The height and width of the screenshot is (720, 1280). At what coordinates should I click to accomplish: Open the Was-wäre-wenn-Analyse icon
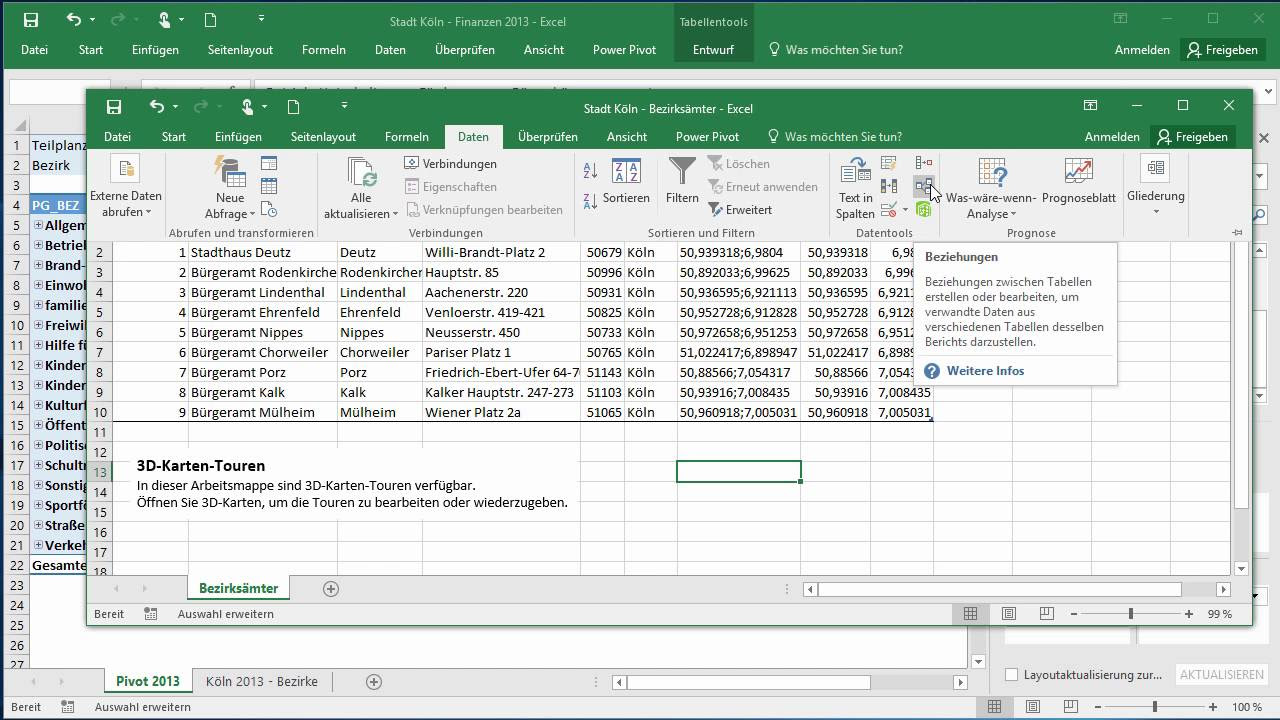coord(991,172)
